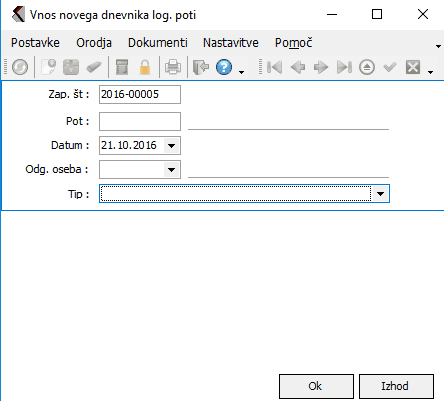The height and width of the screenshot is (401, 444).
Task: Expand the Odg. oseba dropdown
Action: 172,170
